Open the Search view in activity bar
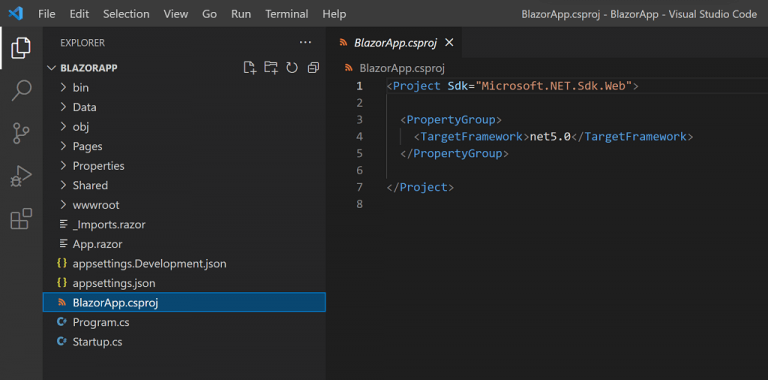 click(21, 91)
